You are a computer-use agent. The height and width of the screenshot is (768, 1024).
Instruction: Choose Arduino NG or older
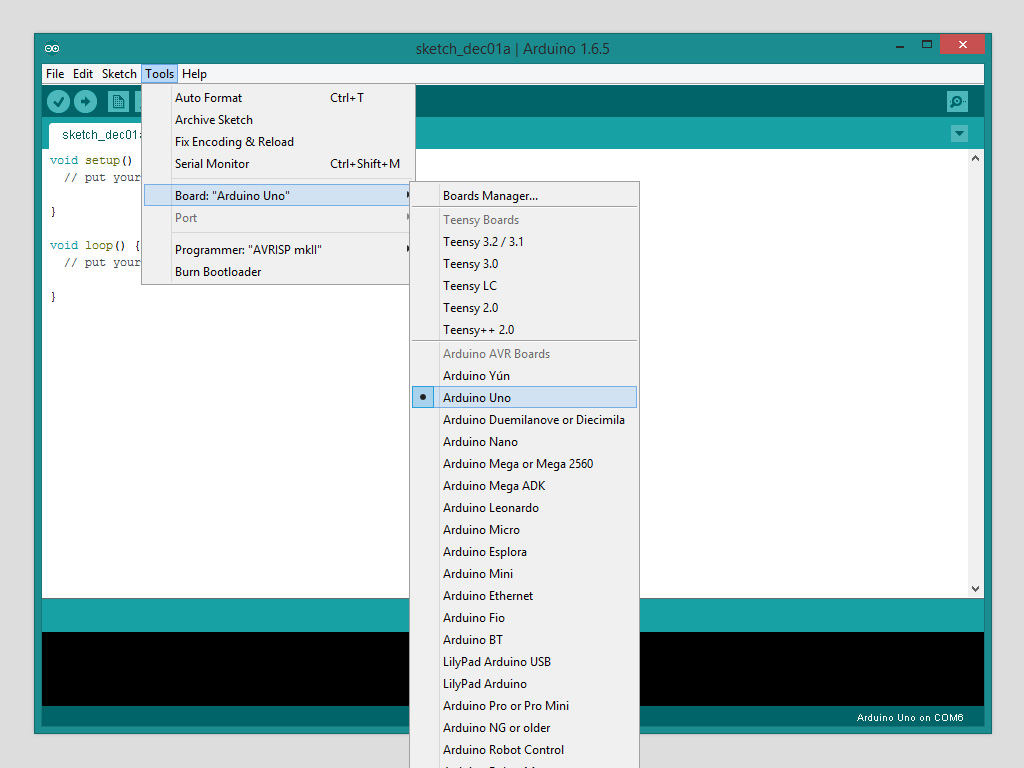click(x=524, y=728)
